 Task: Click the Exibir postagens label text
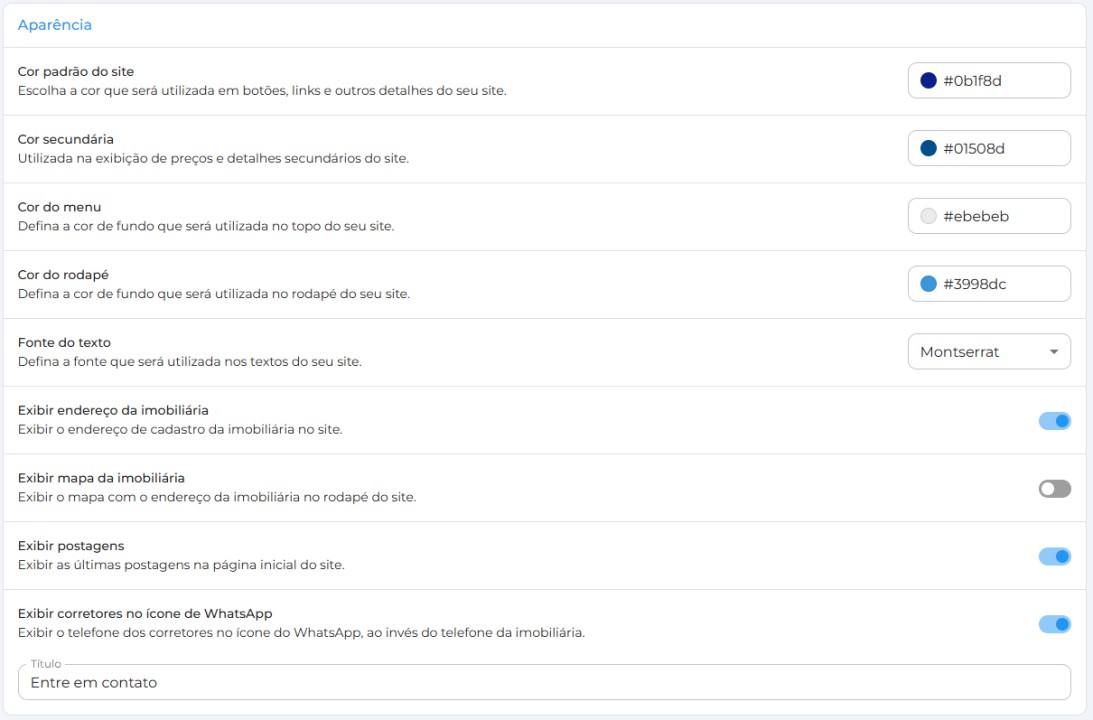(71, 546)
